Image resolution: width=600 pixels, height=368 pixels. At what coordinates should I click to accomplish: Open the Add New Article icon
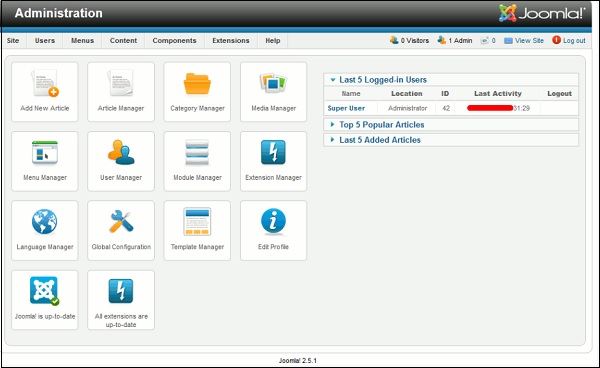tap(45, 83)
